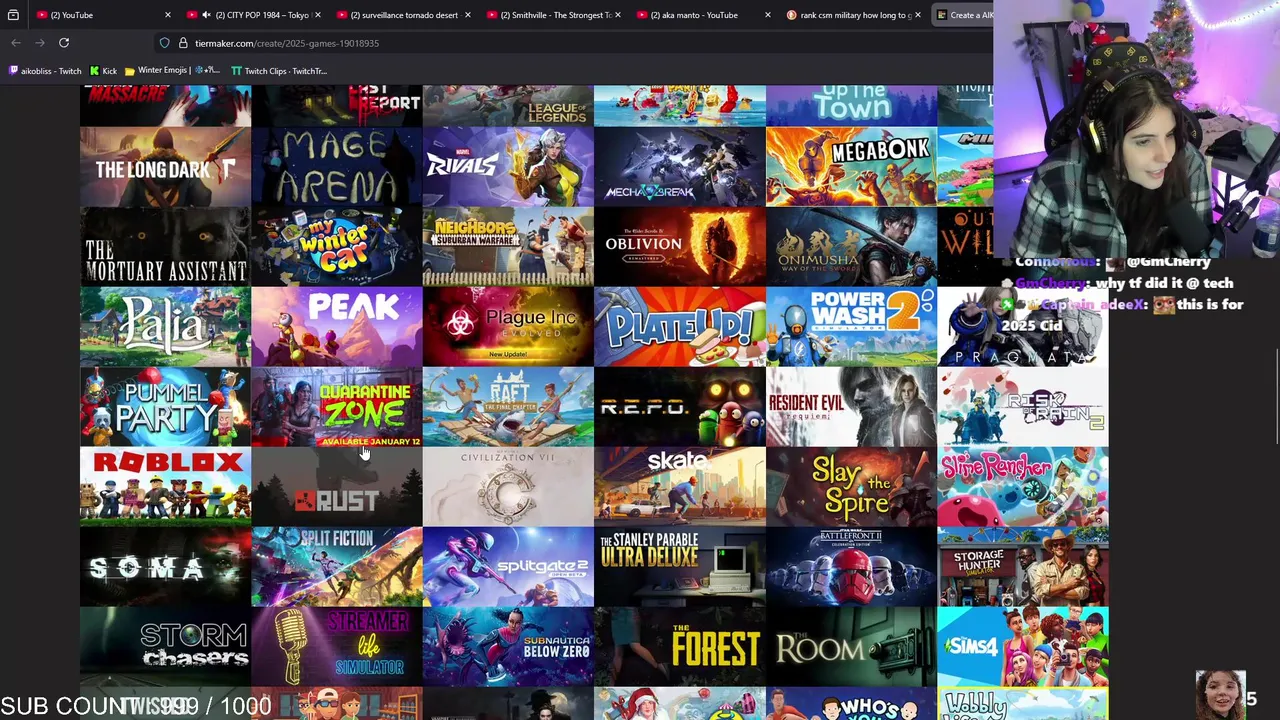Click the browser forward arrow
Viewport: 1280px width, 720px height.
pos(40,43)
